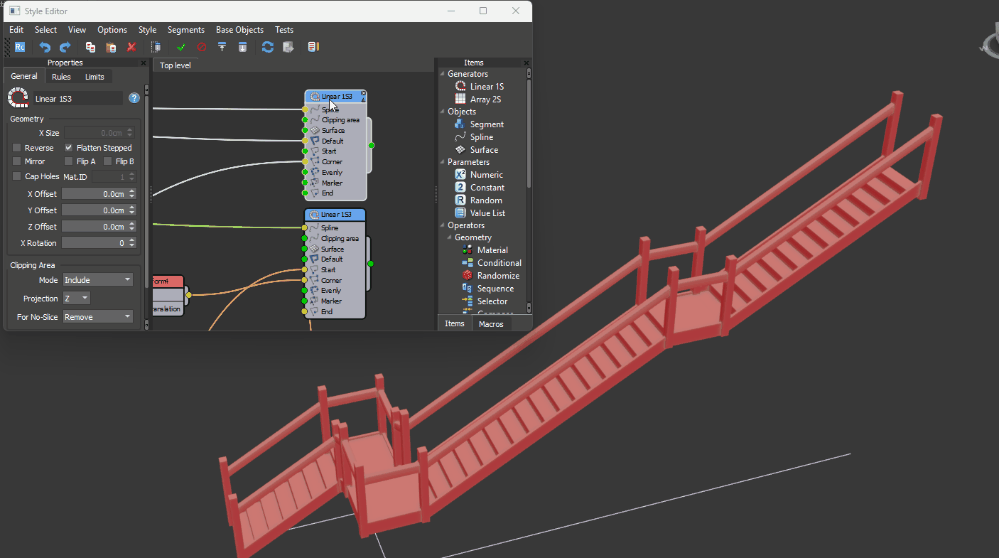Image resolution: width=999 pixels, height=558 pixels.
Task: Click the redo arrow in the toolbar
Action: (65, 47)
